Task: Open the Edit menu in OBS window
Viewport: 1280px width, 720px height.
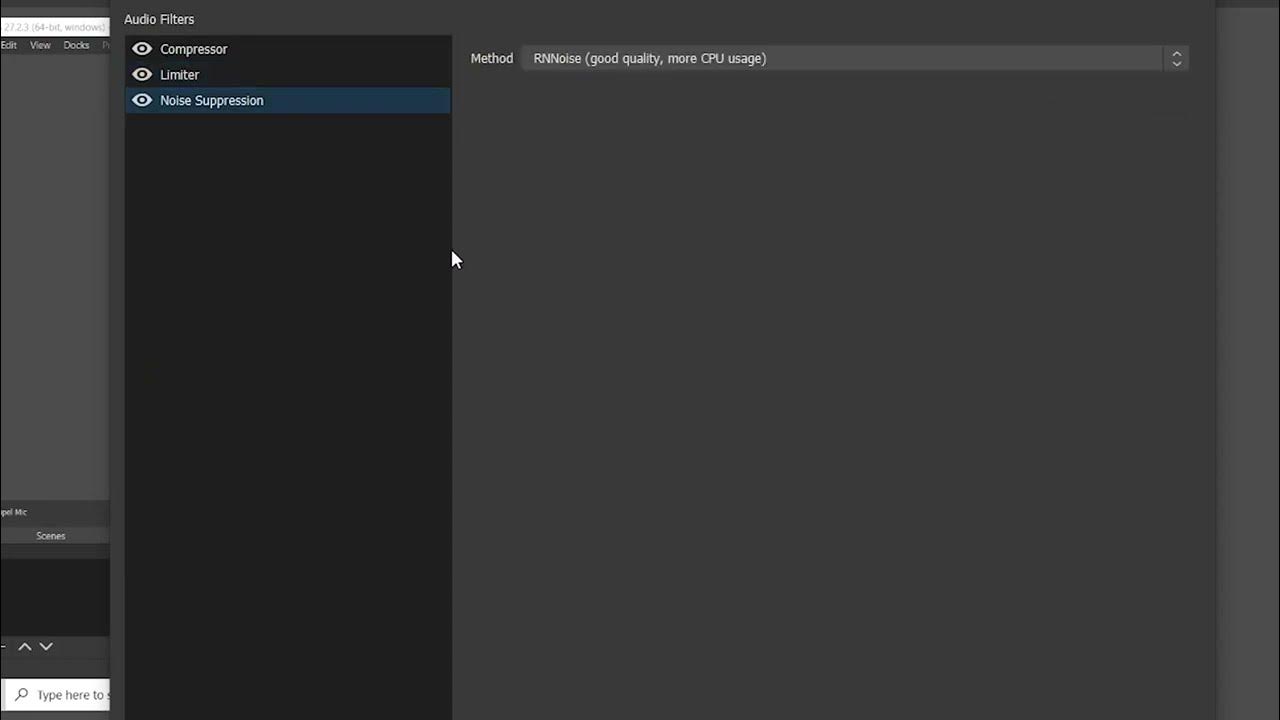Action: pyautogui.click(x=8, y=45)
